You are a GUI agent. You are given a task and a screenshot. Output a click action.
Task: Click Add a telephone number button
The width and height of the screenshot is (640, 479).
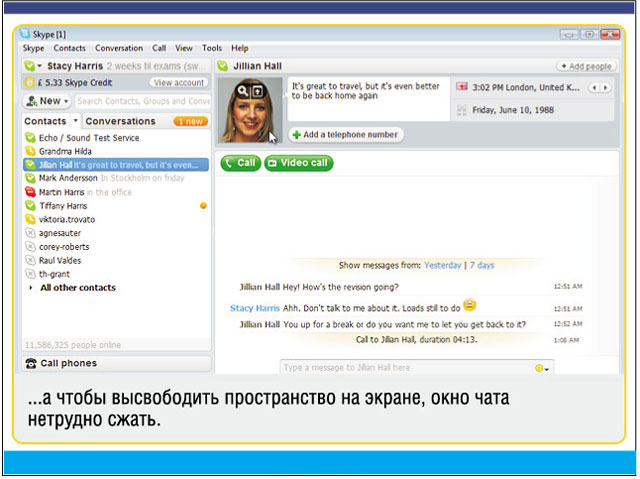346,135
